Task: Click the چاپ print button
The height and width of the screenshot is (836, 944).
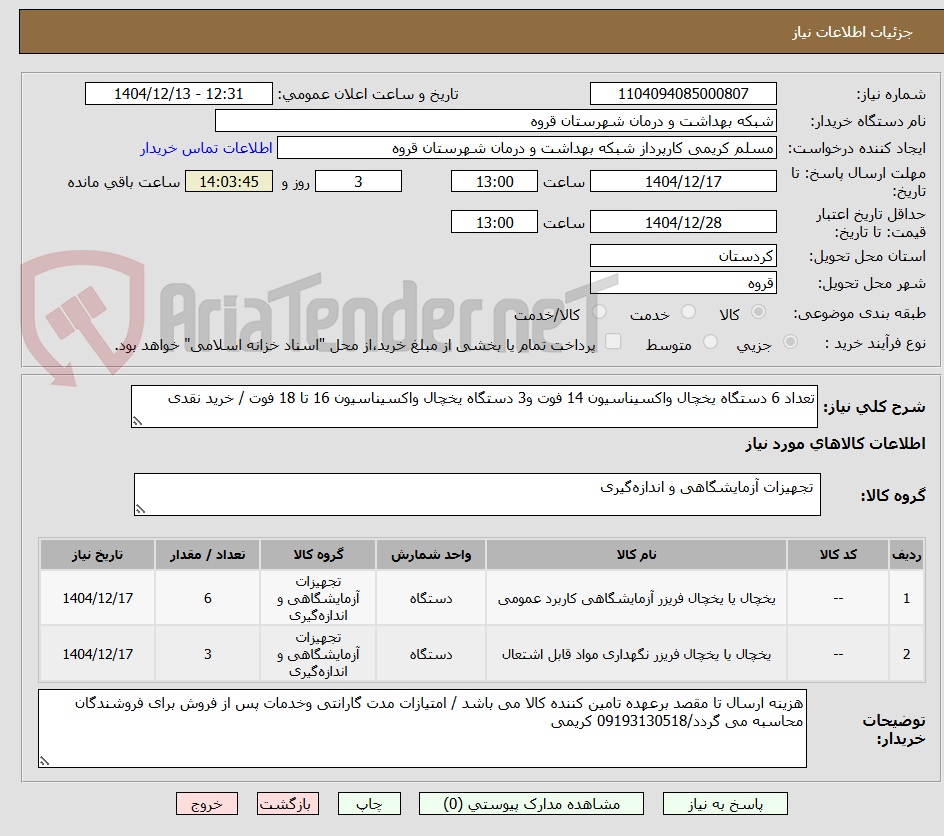Action: [369, 803]
